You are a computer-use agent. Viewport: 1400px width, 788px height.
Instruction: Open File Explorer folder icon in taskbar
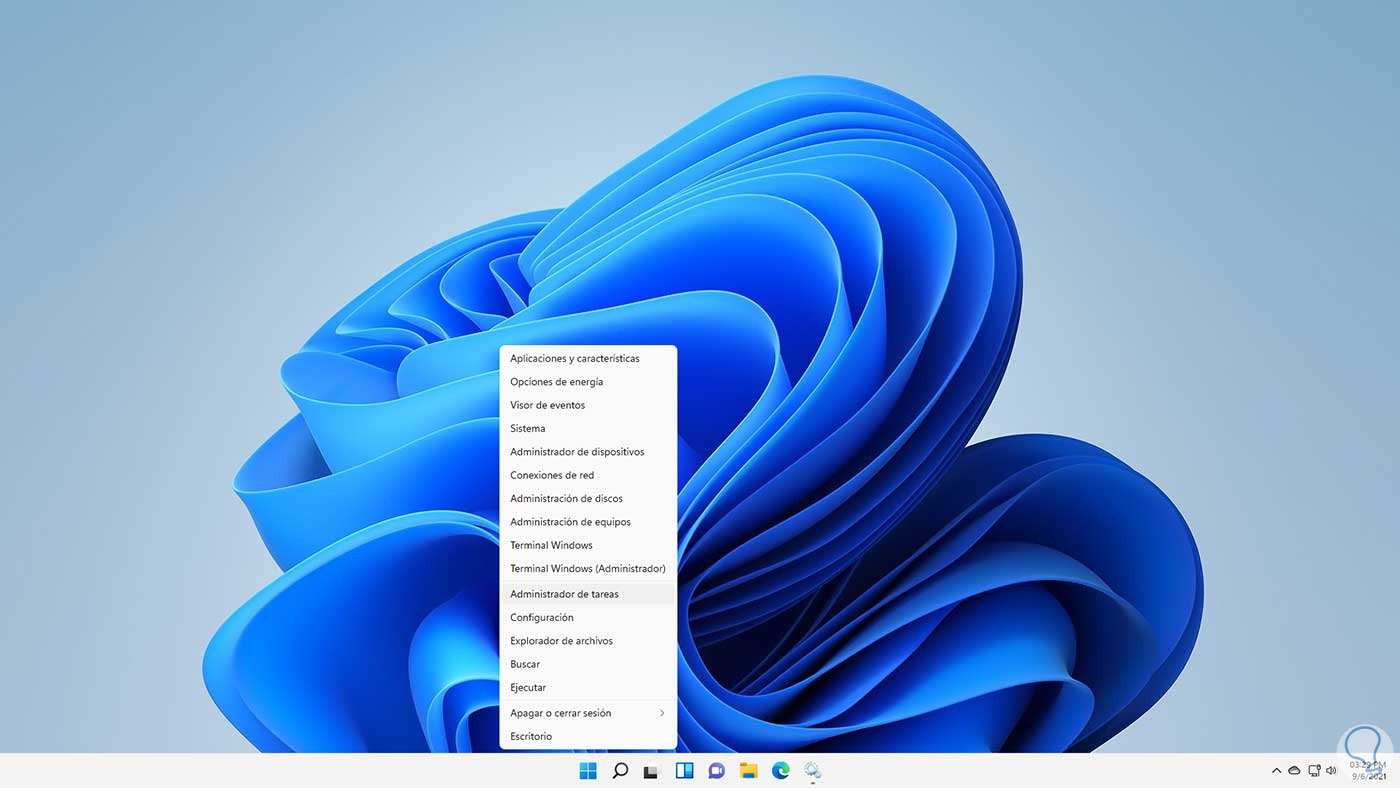[748, 770]
